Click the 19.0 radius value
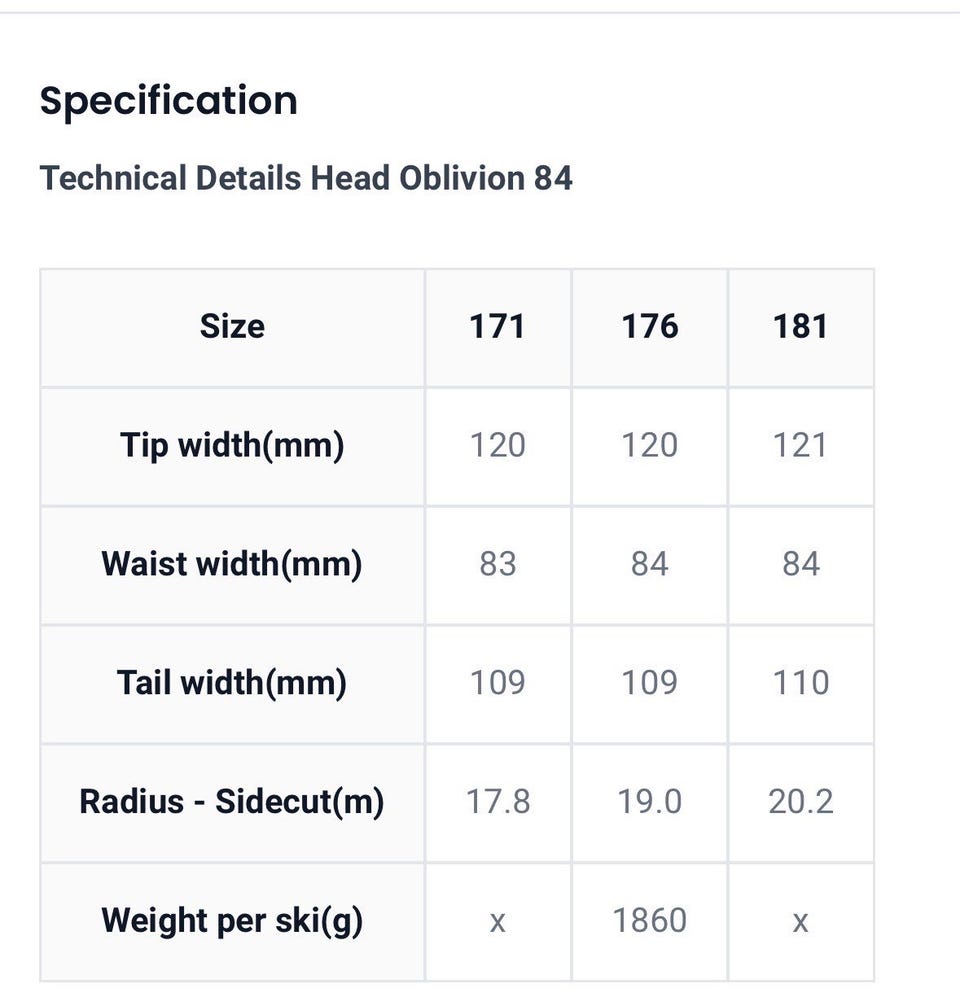The width and height of the screenshot is (960, 997). tap(650, 802)
